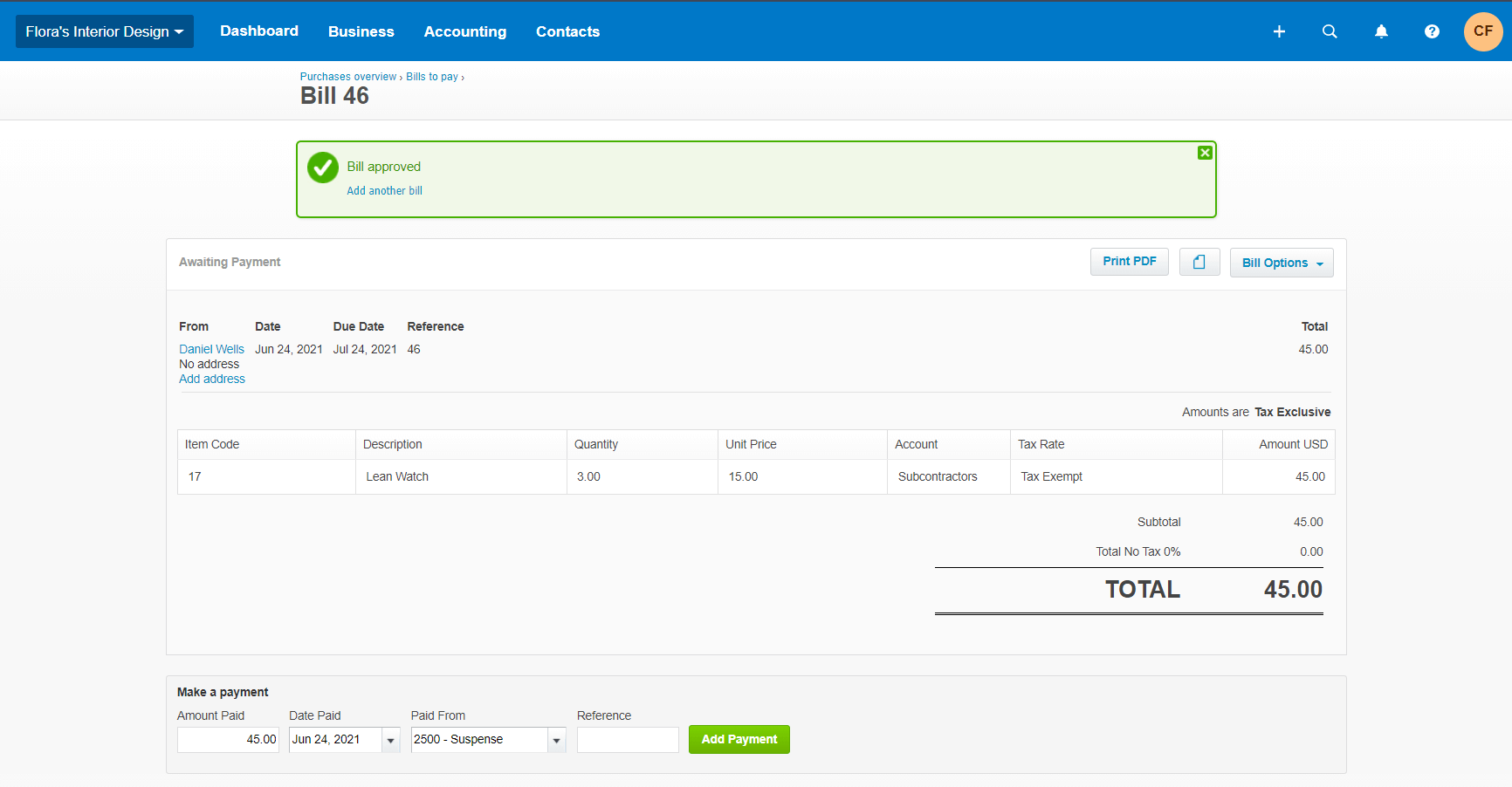Click the attach files icon button
This screenshot has height=787, width=1512.
(1199, 262)
